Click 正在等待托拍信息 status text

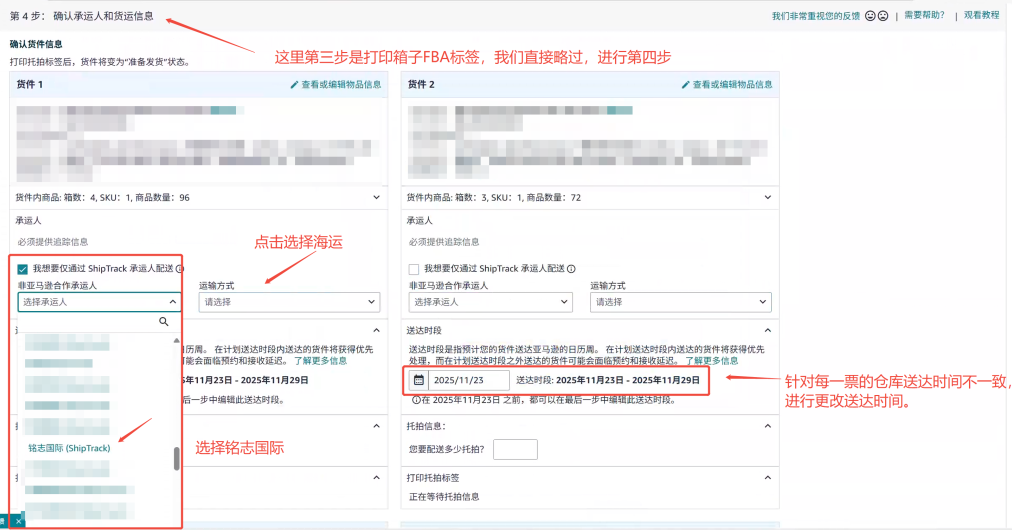click(444, 497)
